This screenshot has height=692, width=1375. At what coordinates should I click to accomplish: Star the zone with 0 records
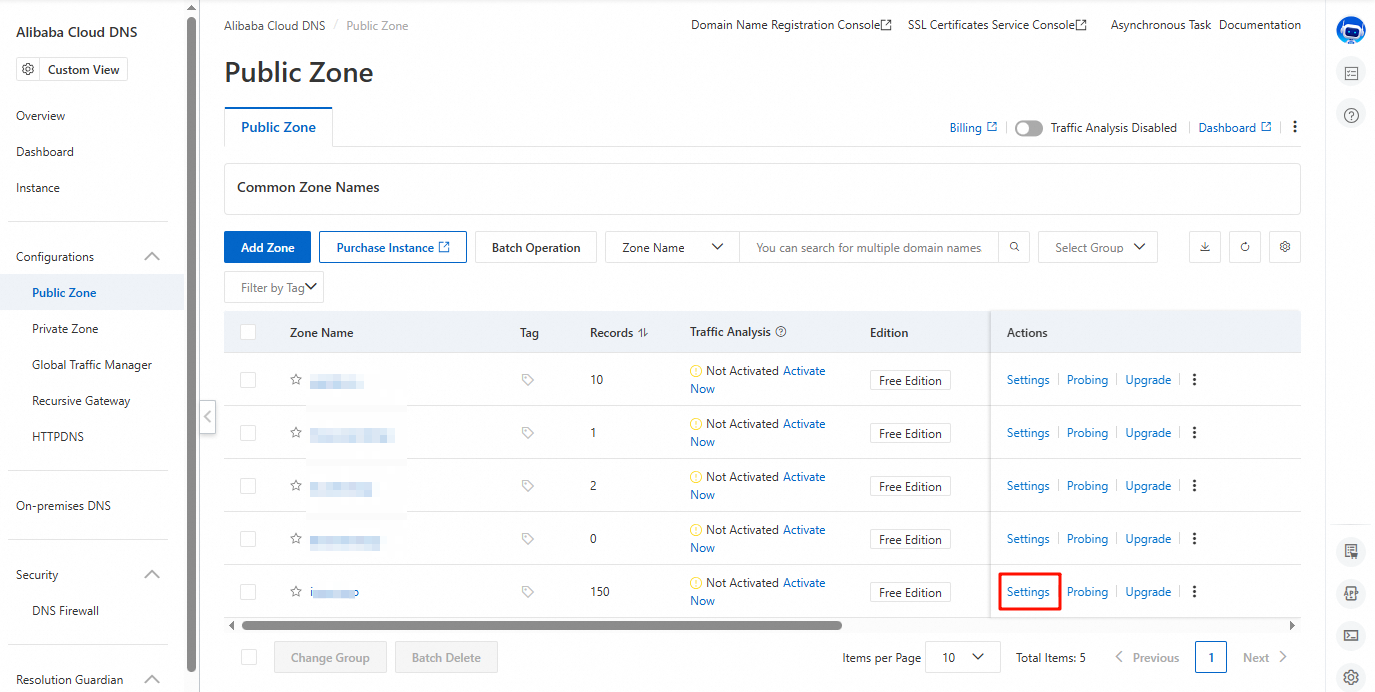pyautogui.click(x=296, y=538)
